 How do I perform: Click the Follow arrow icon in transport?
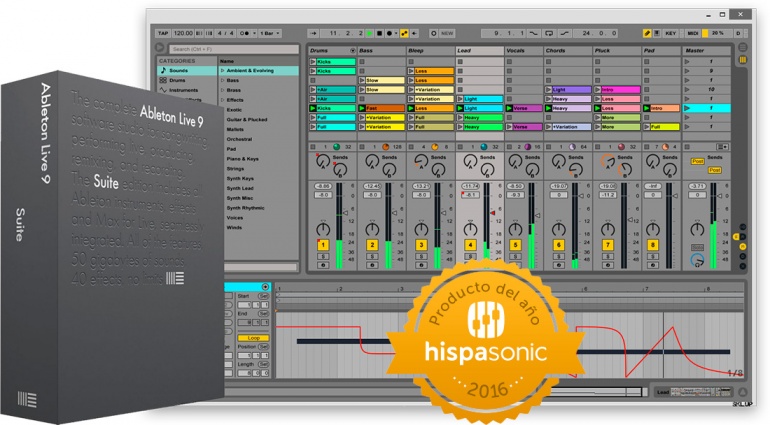314,33
